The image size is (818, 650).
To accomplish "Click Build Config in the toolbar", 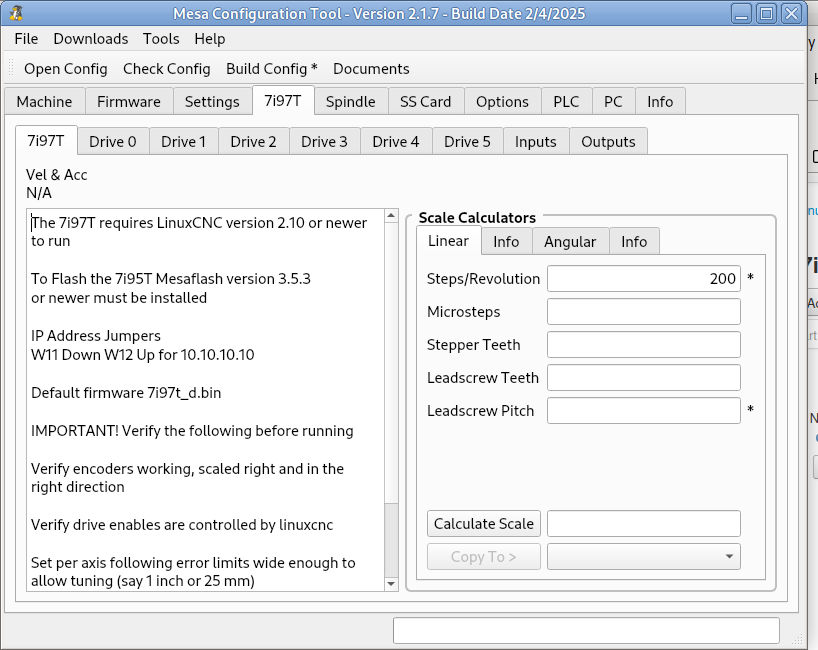I will tap(272, 69).
